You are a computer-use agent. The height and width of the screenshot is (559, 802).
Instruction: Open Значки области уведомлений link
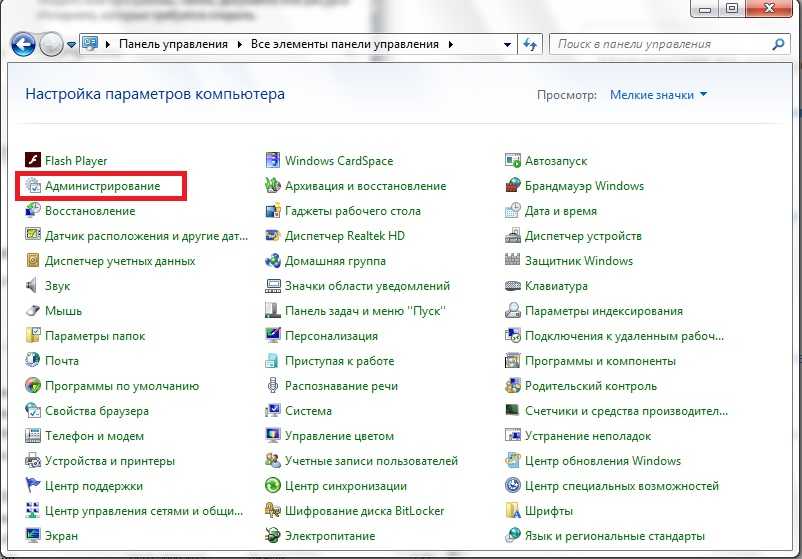367,286
